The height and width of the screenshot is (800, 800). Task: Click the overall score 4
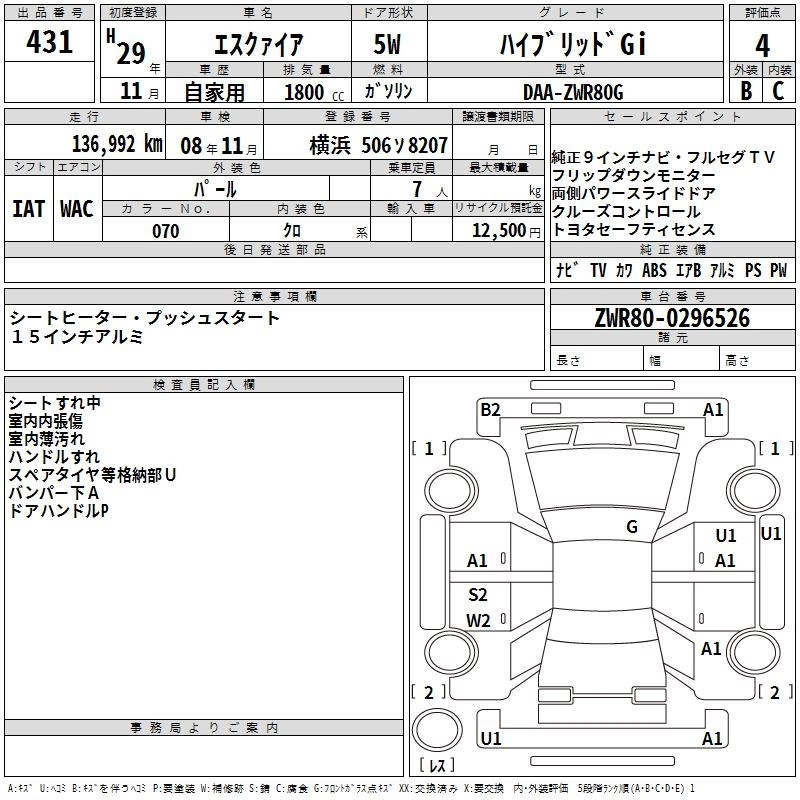(x=762, y=46)
